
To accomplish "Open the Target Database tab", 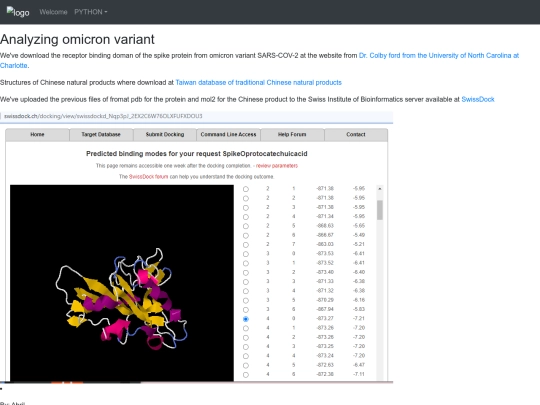I will [x=101, y=135].
